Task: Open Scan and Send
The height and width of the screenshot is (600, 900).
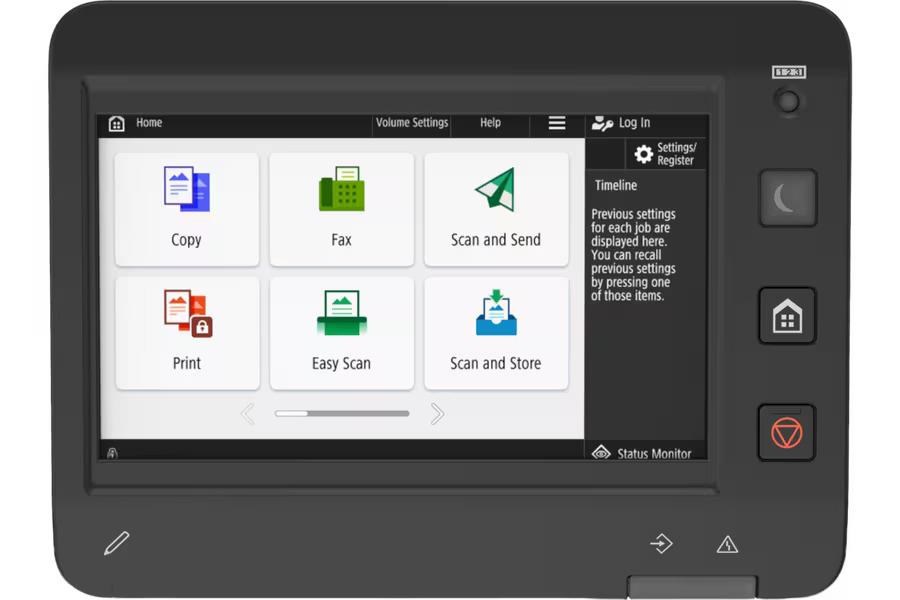Action: [496, 209]
